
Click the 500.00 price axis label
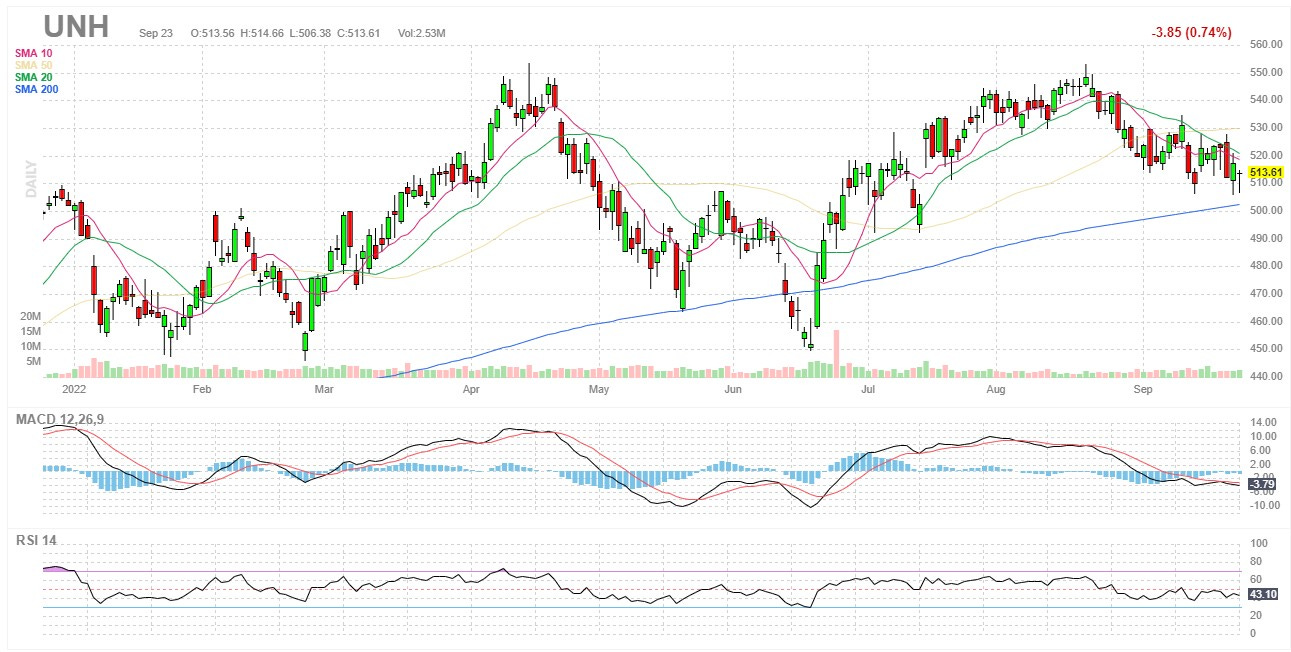point(1265,211)
